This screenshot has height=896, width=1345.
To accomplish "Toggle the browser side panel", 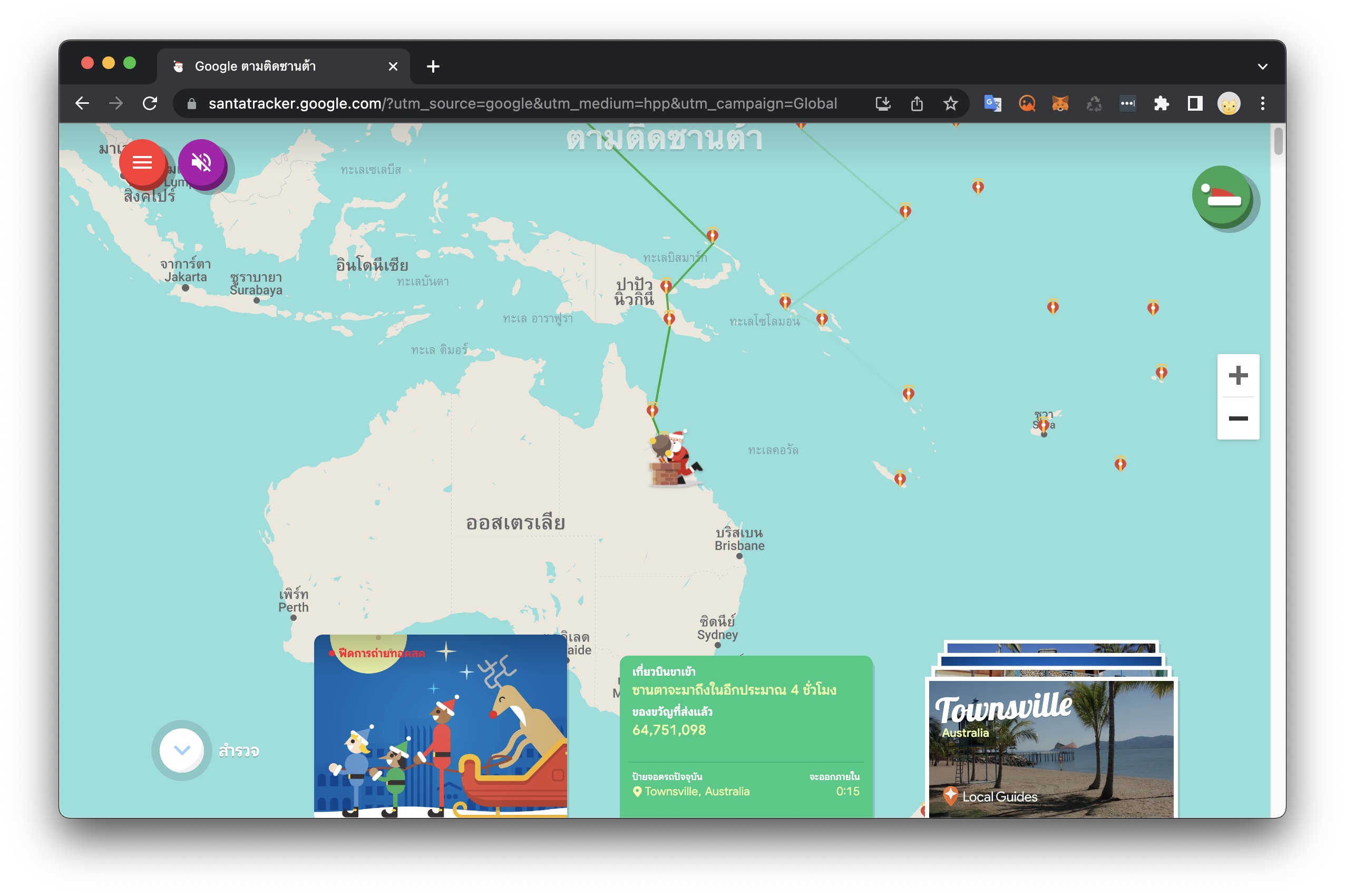I will pyautogui.click(x=1194, y=103).
